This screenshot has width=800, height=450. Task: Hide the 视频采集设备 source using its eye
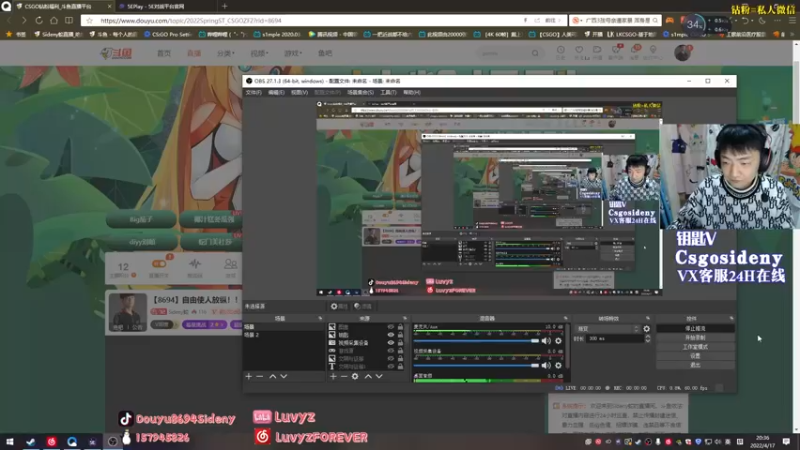click(391, 343)
